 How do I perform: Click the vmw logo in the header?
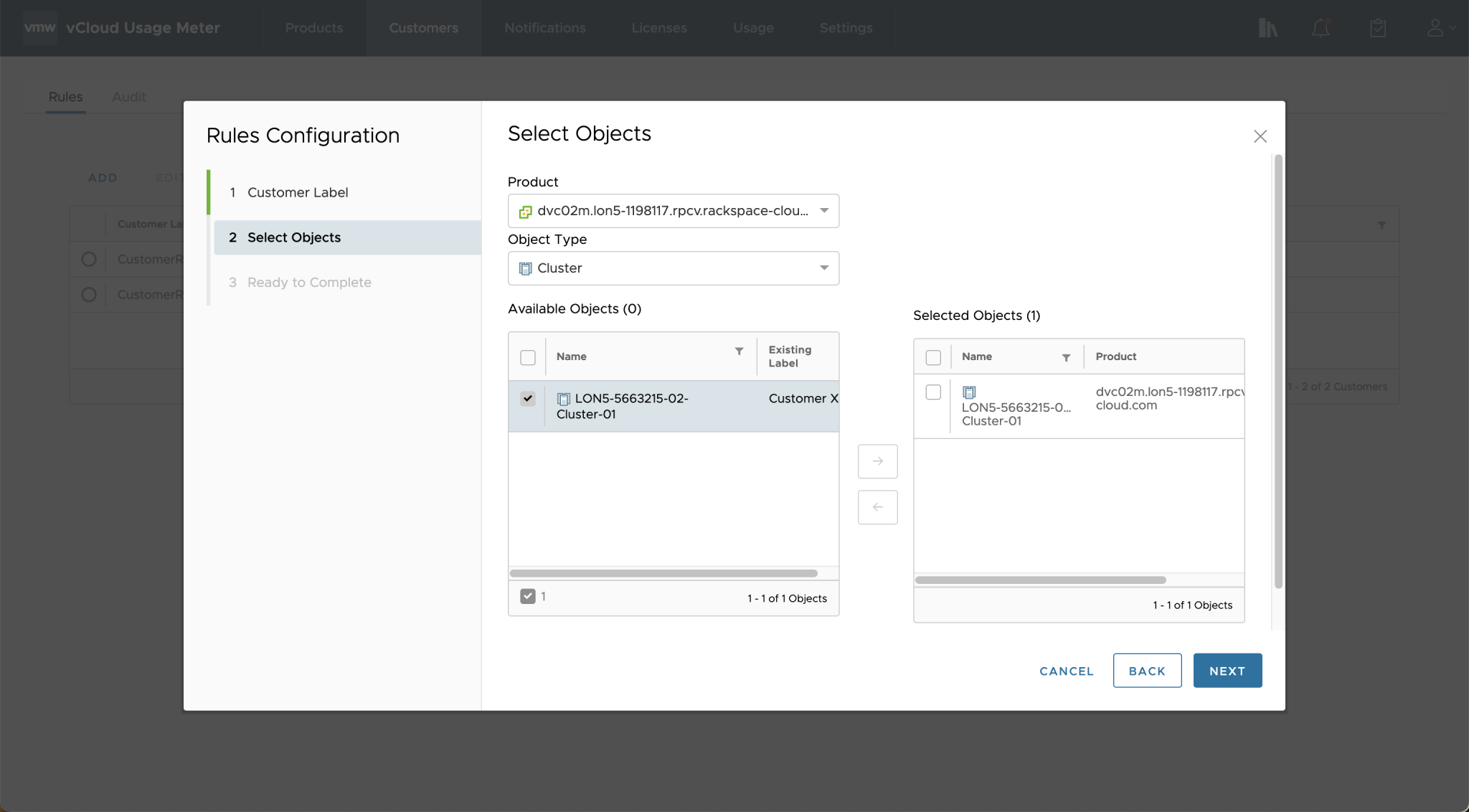pyautogui.click(x=40, y=27)
